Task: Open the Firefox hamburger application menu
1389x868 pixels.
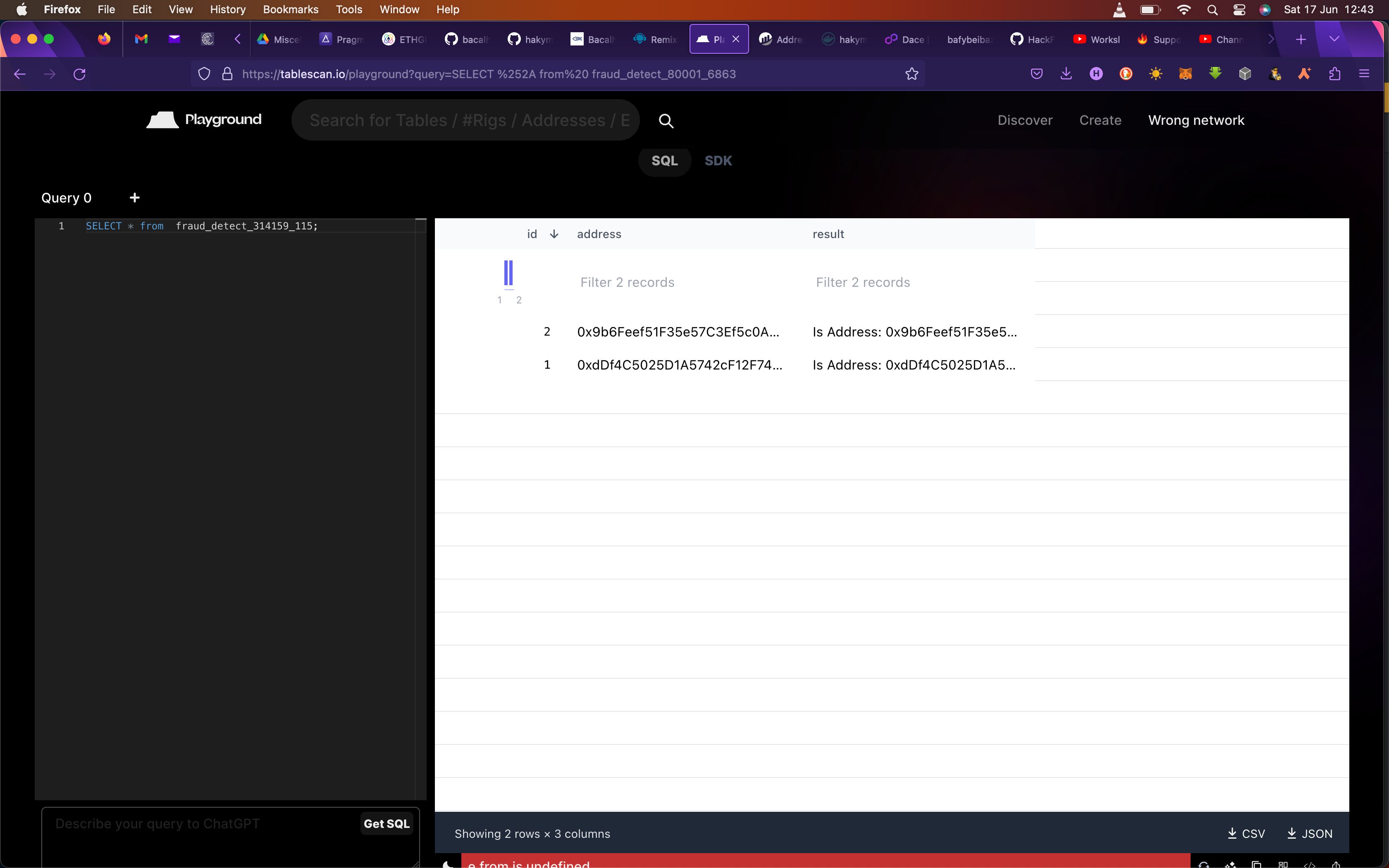Action: (x=1364, y=74)
